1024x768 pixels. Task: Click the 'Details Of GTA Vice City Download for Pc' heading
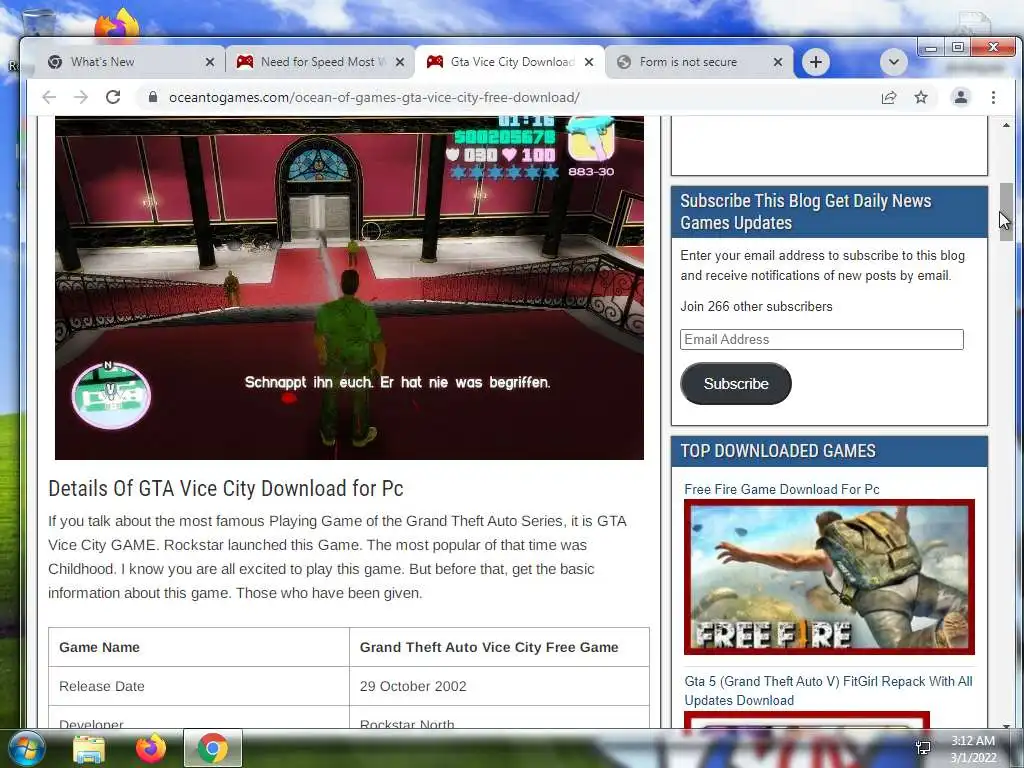pyautogui.click(x=226, y=488)
